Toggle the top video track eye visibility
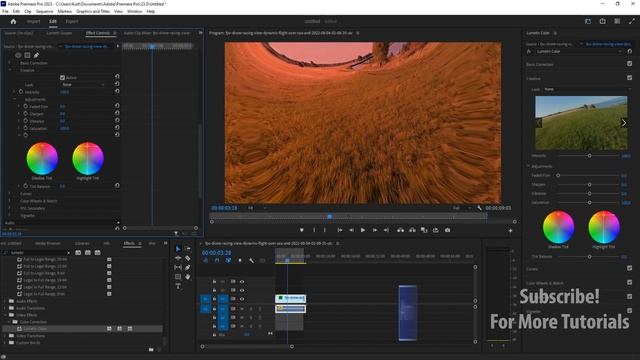The height and width of the screenshot is (360, 640). click(x=242, y=282)
